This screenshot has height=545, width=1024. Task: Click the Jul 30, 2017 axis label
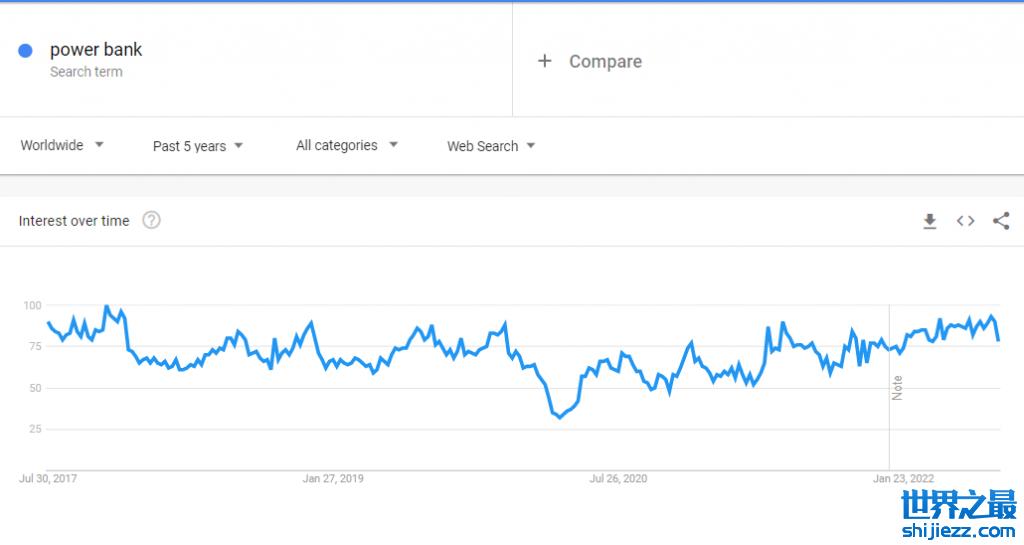[48, 479]
